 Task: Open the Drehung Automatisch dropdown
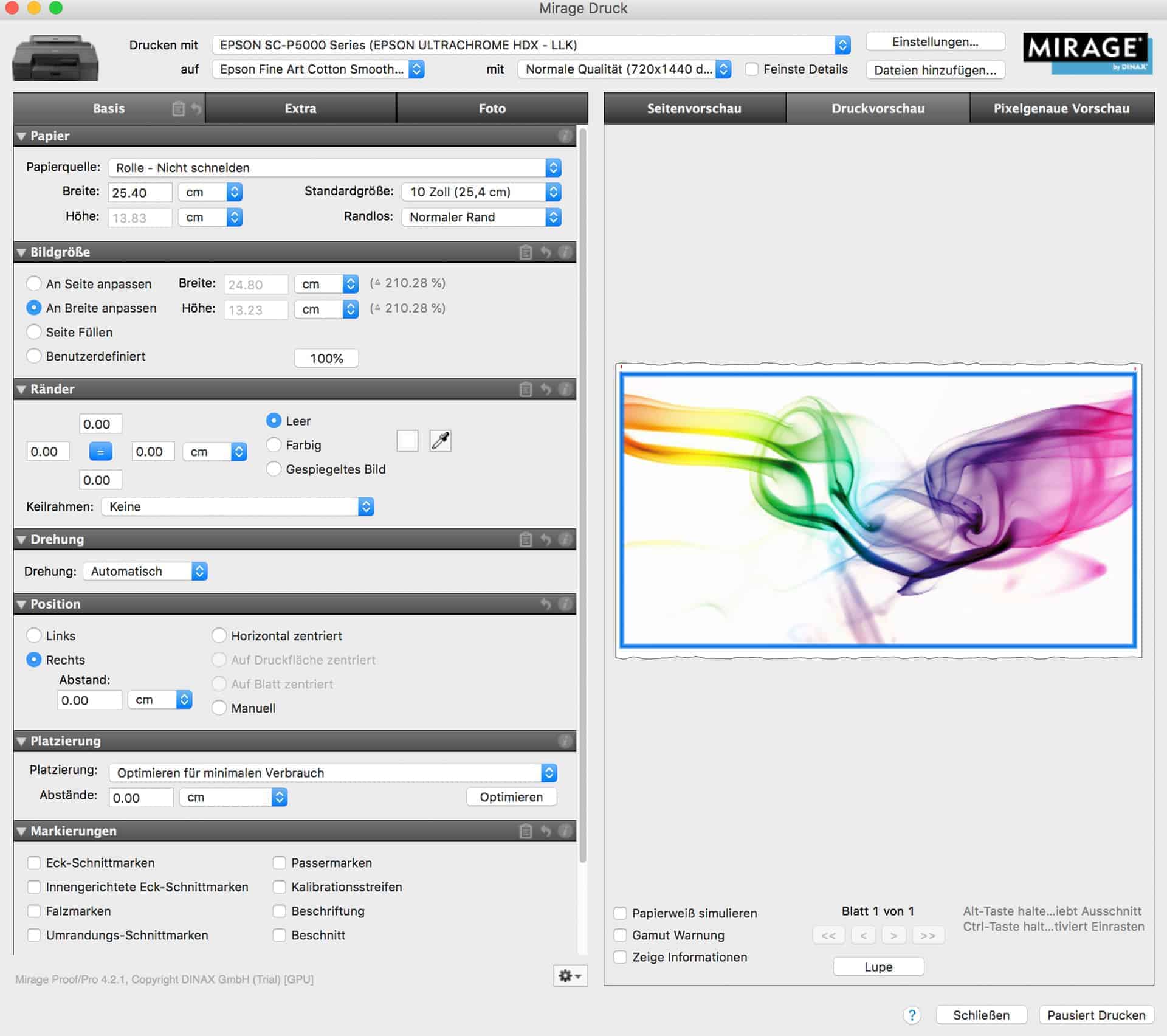[x=145, y=572]
